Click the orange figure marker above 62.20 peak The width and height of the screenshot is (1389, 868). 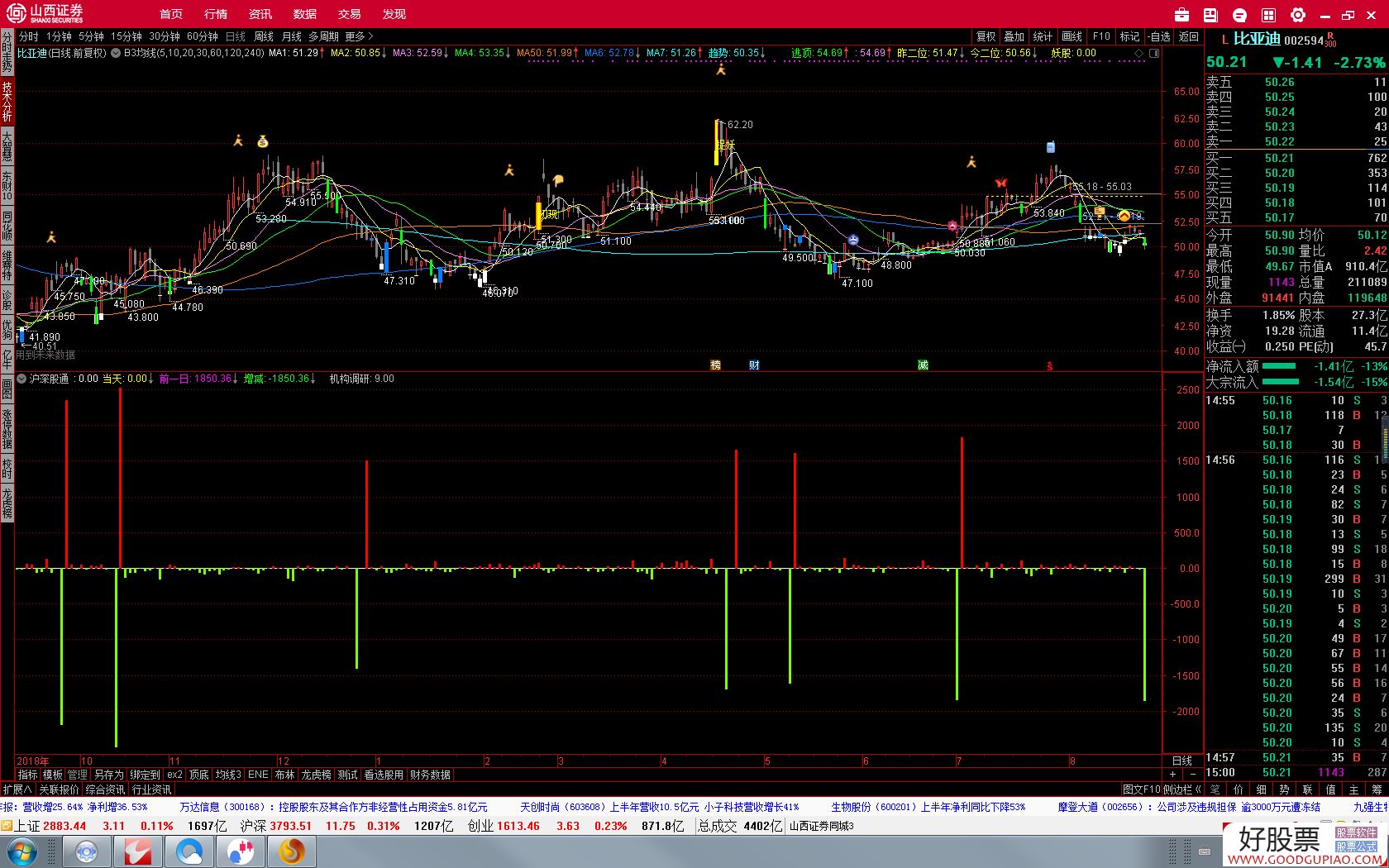721,70
